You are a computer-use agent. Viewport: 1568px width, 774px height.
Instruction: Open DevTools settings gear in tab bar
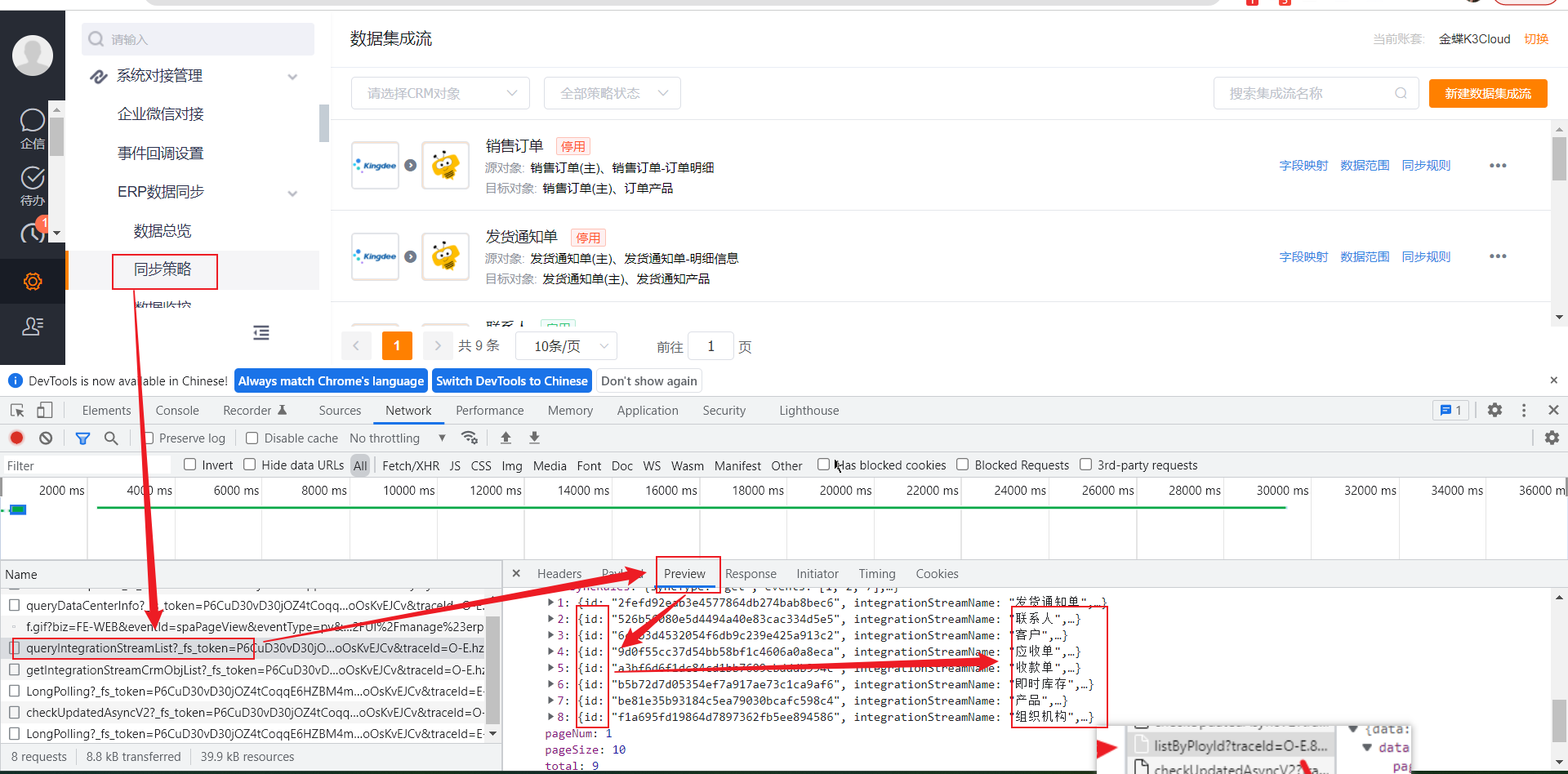coord(1494,410)
